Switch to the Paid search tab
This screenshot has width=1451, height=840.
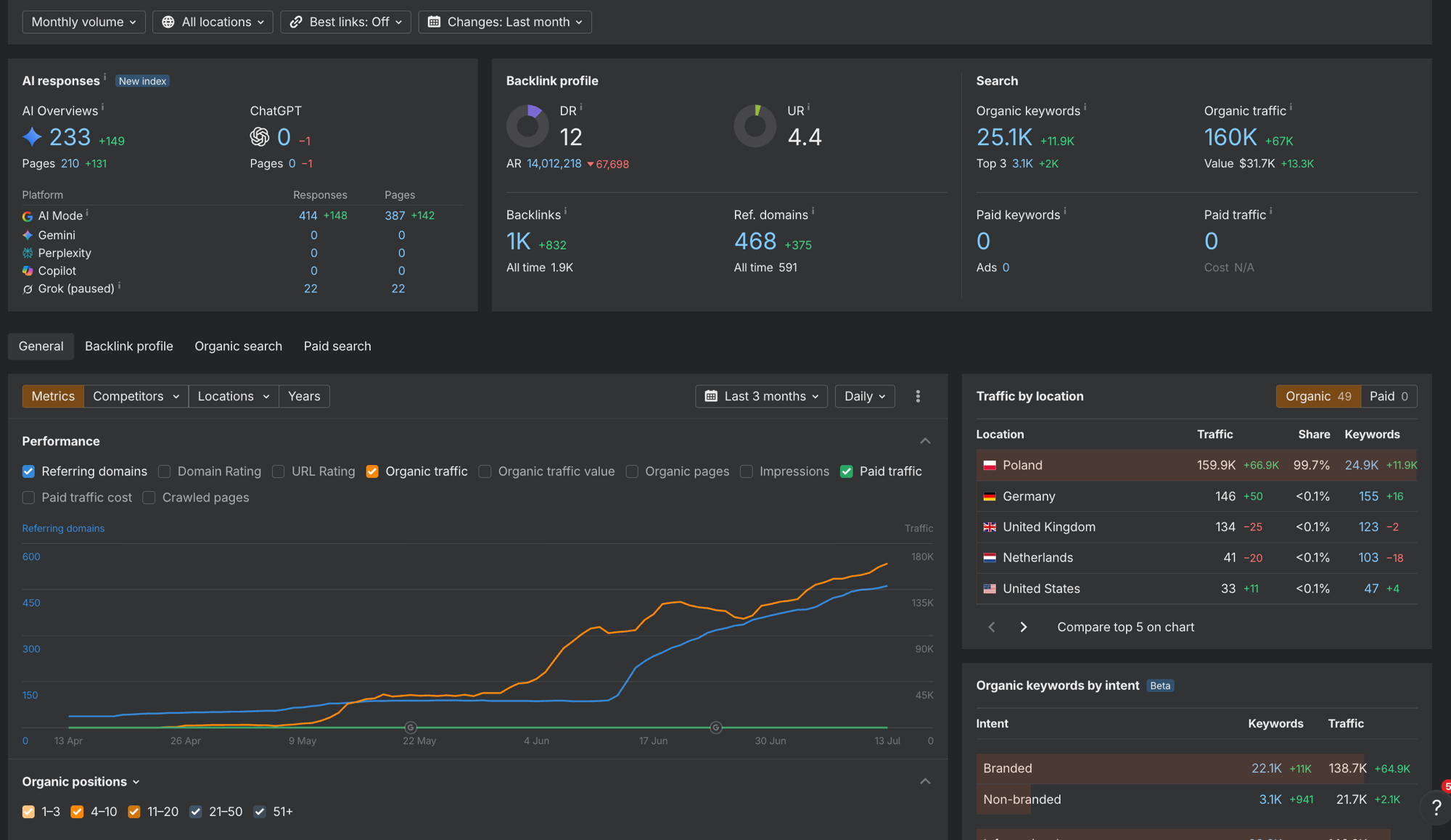337,346
